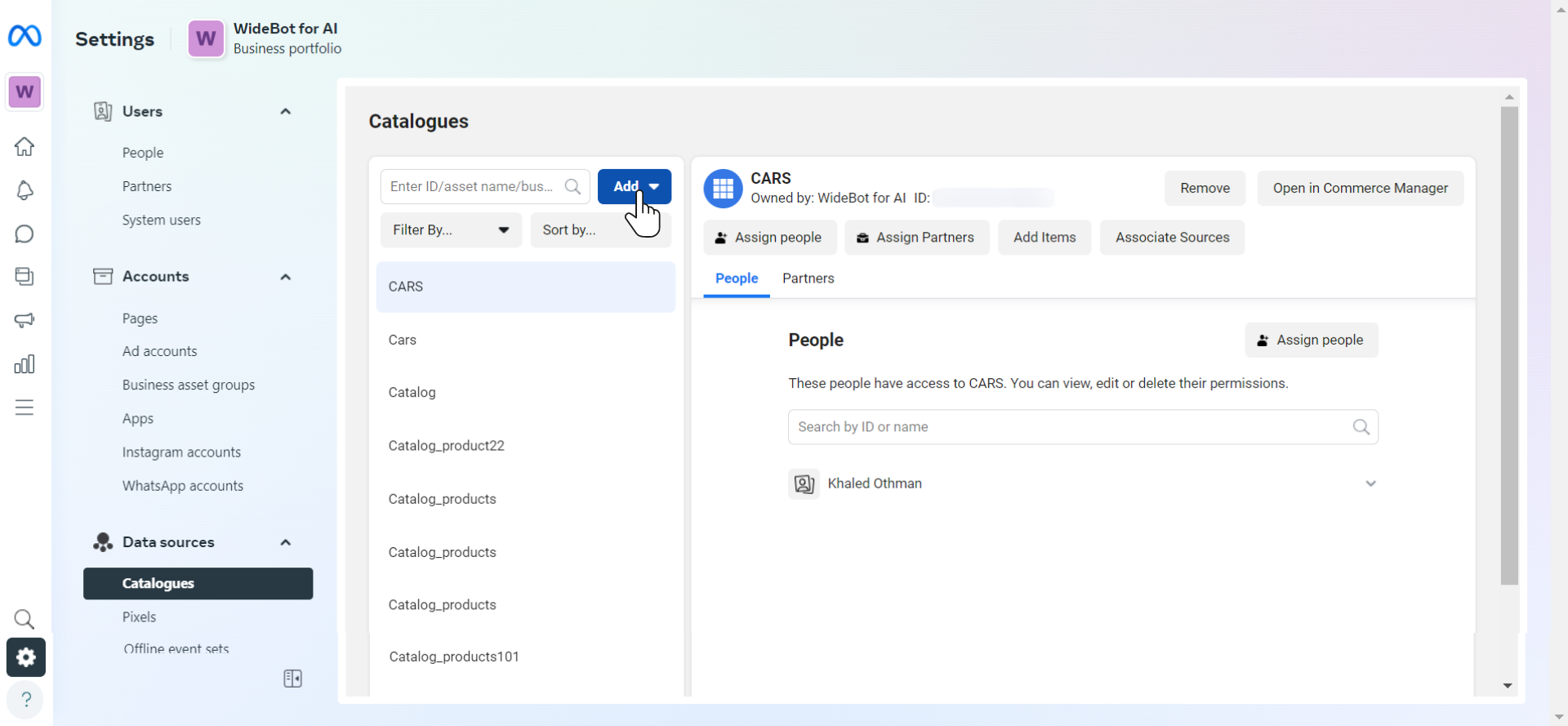
Task: Open the Add dropdown button
Action: (x=635, y=187)
